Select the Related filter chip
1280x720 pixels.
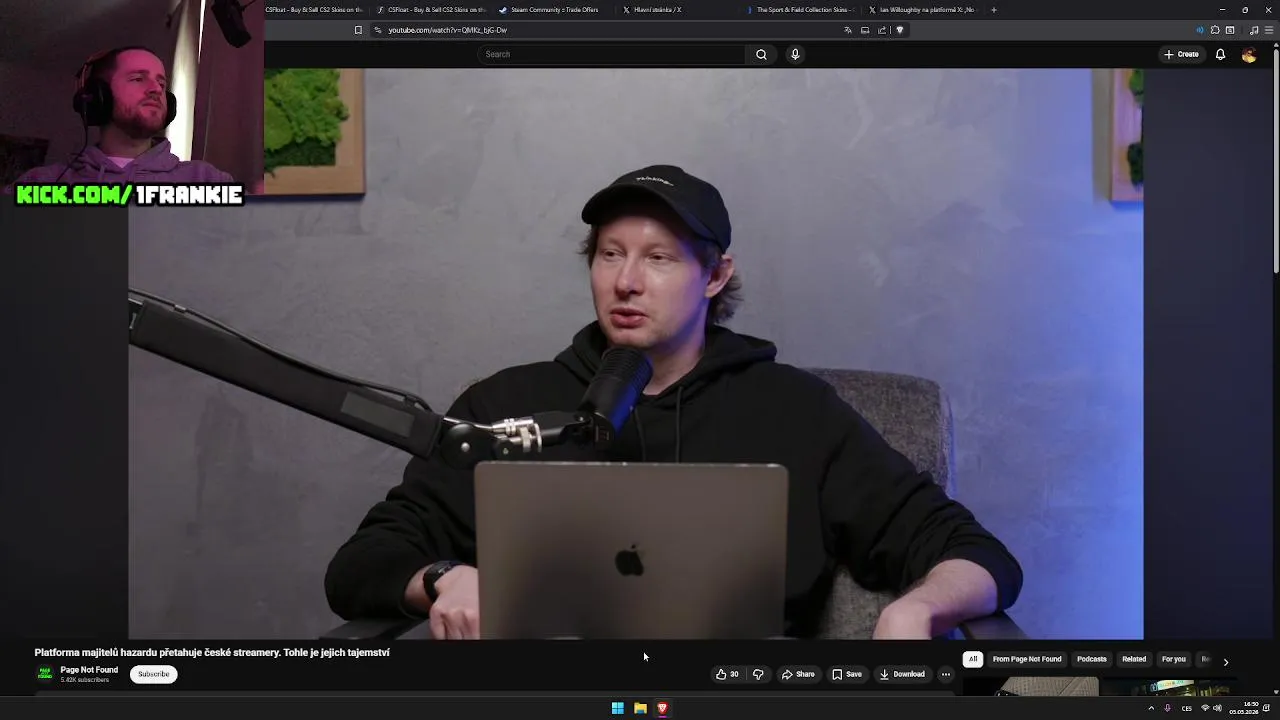1134,659
